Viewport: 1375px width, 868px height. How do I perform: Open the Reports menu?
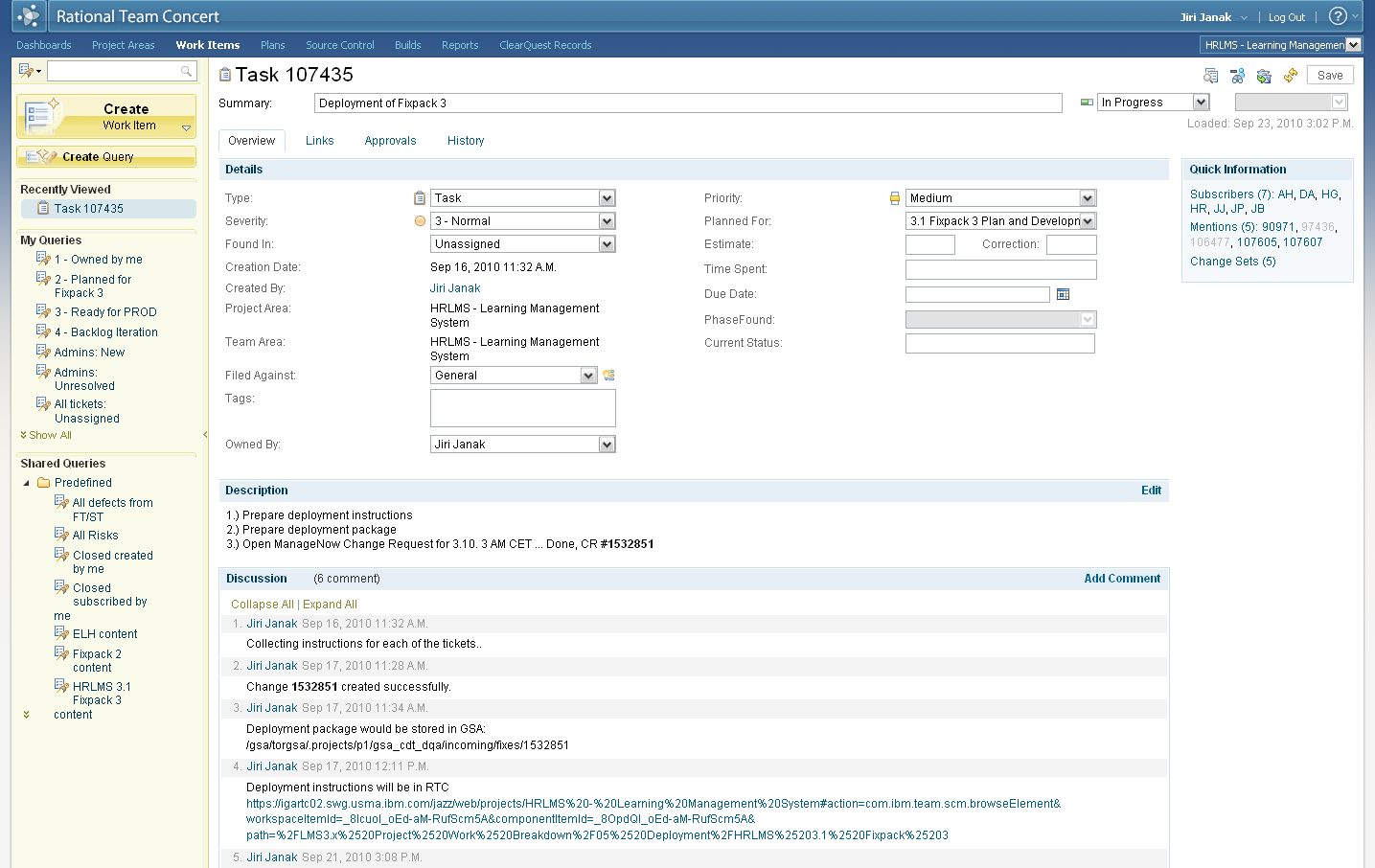(x=460, y=45)
